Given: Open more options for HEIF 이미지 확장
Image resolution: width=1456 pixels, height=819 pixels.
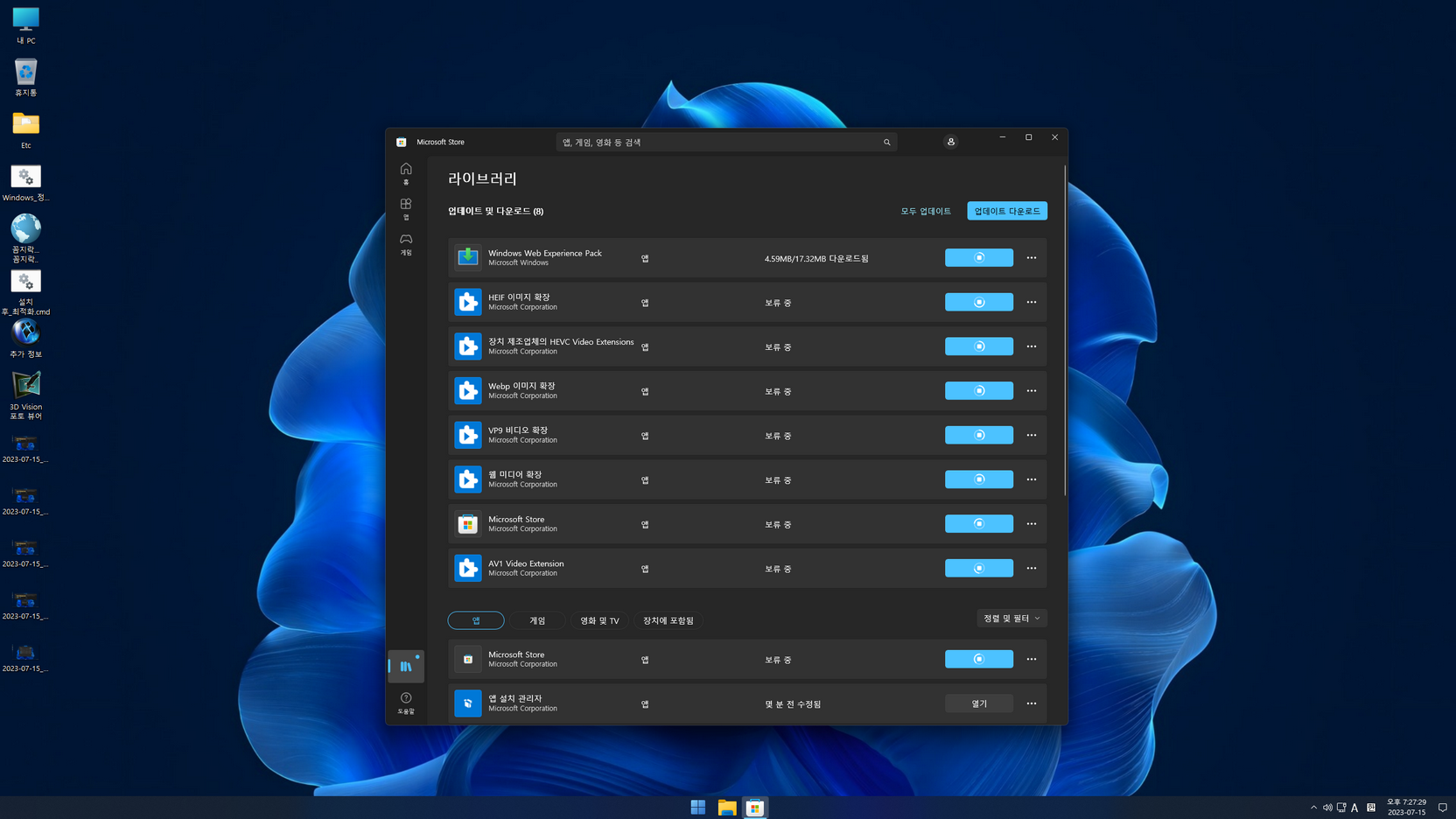Looking at the screenshot, I should point(1032,302).
